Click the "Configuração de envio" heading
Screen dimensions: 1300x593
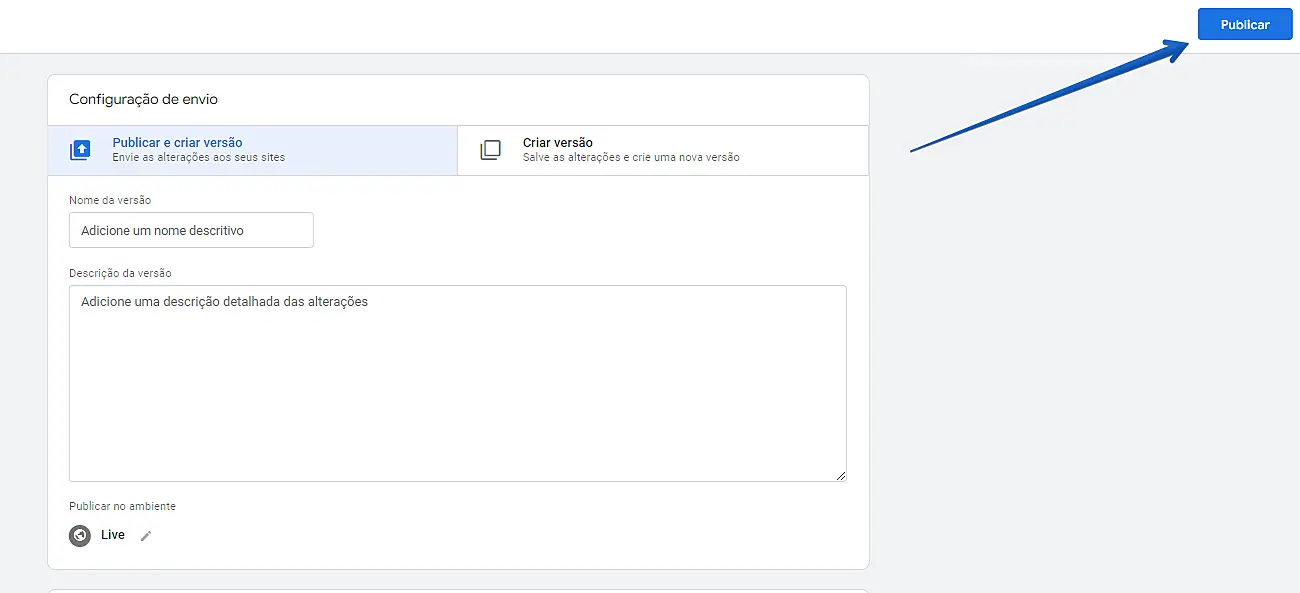point(143,100)
